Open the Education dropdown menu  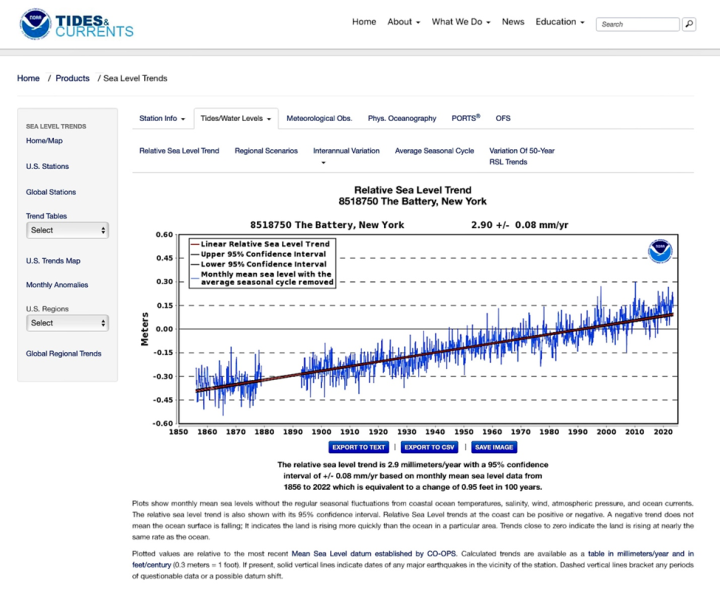(x=560, y=22)
